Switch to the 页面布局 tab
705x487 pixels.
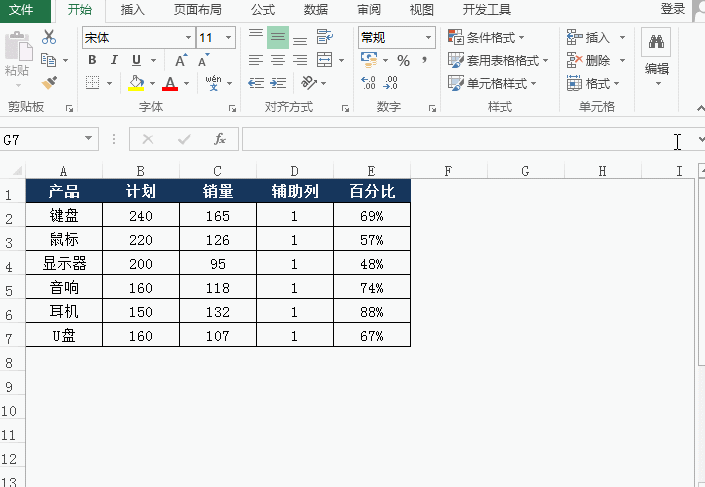(197, 9)
